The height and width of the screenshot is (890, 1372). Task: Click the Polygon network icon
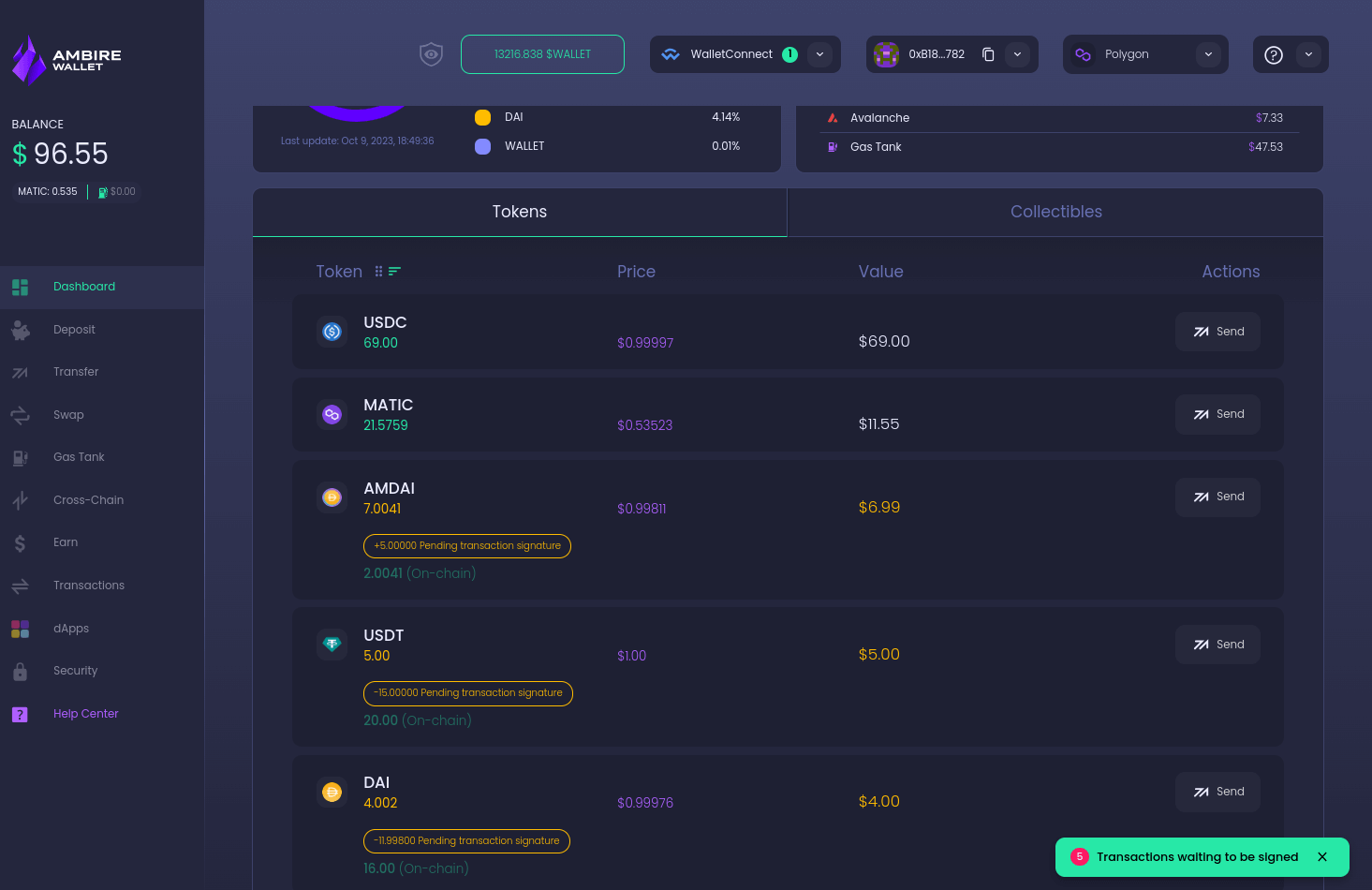pyautogui.click(x=1083, y=54)
